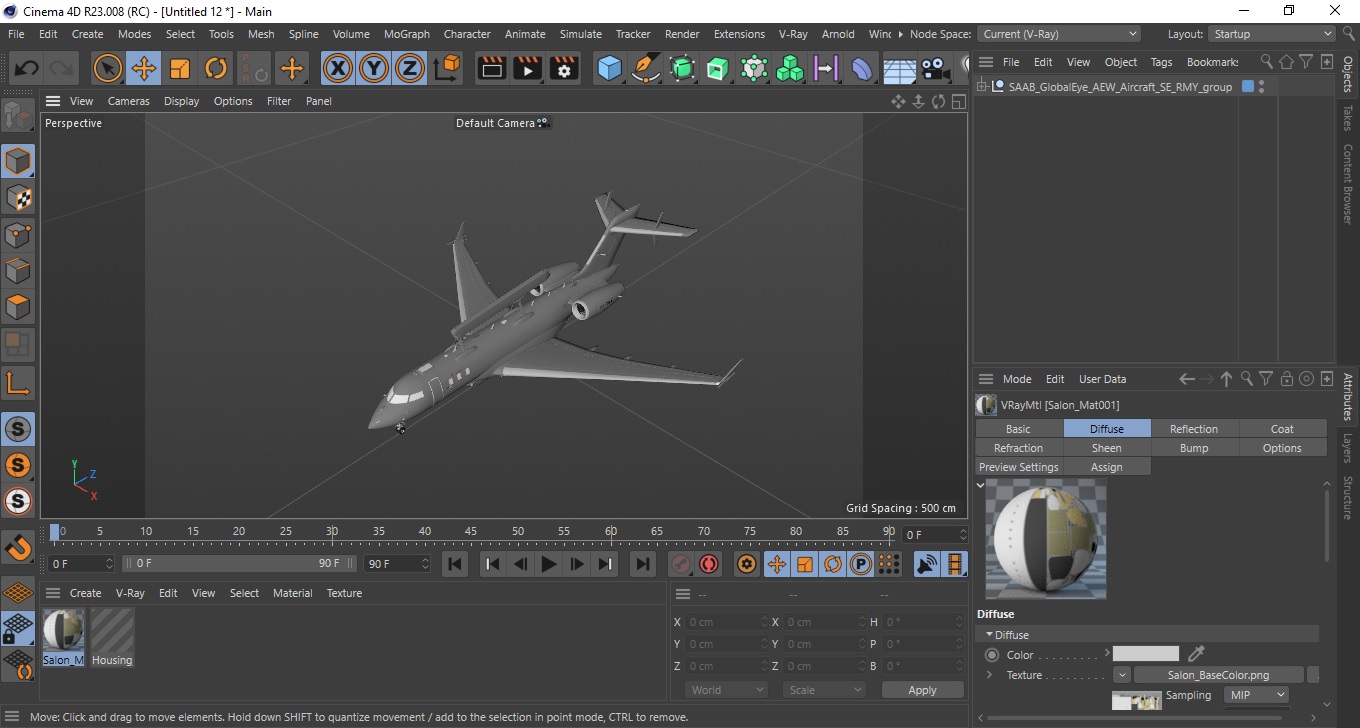Open the Spline Pen tool

[x=646, y=68]
